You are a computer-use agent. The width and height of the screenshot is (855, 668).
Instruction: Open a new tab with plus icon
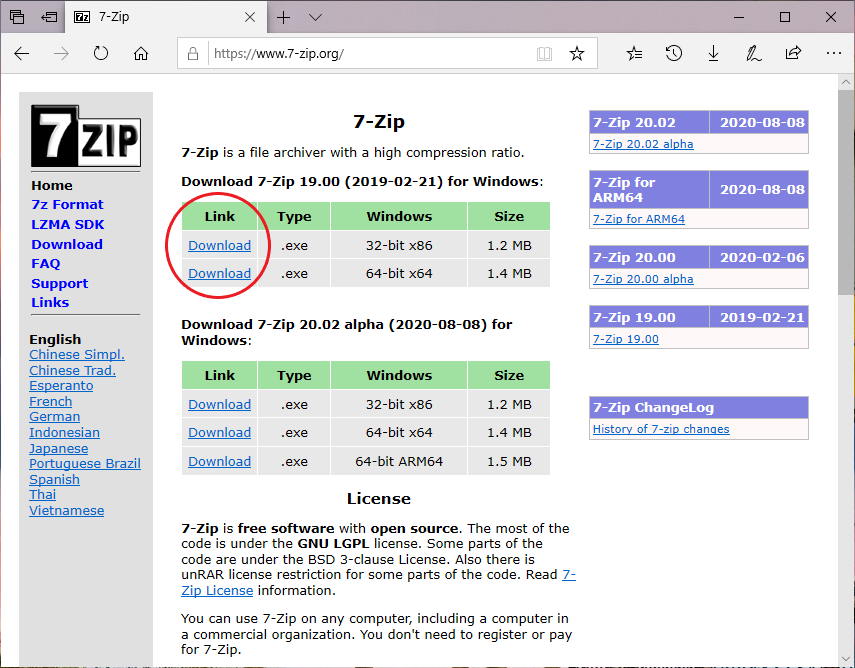(x=283, y=17)
